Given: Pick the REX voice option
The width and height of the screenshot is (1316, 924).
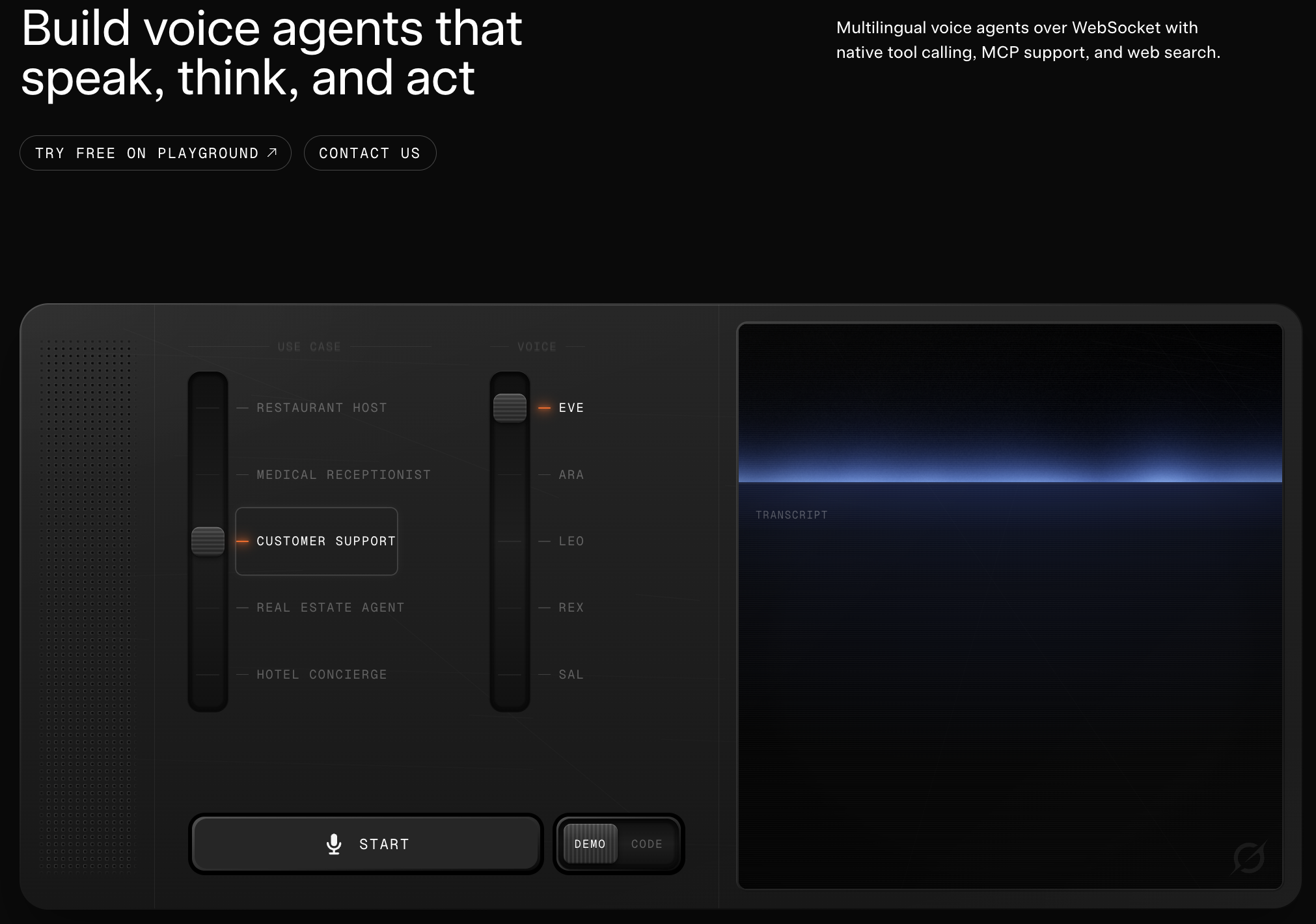Looking at the screenshot, I should 571,607.
